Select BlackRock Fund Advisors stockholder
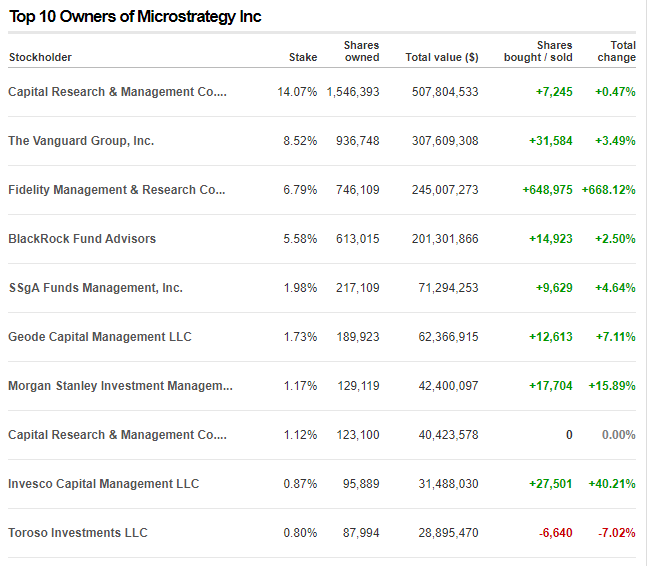Screen dimensions: 652x566 [82, 239]
